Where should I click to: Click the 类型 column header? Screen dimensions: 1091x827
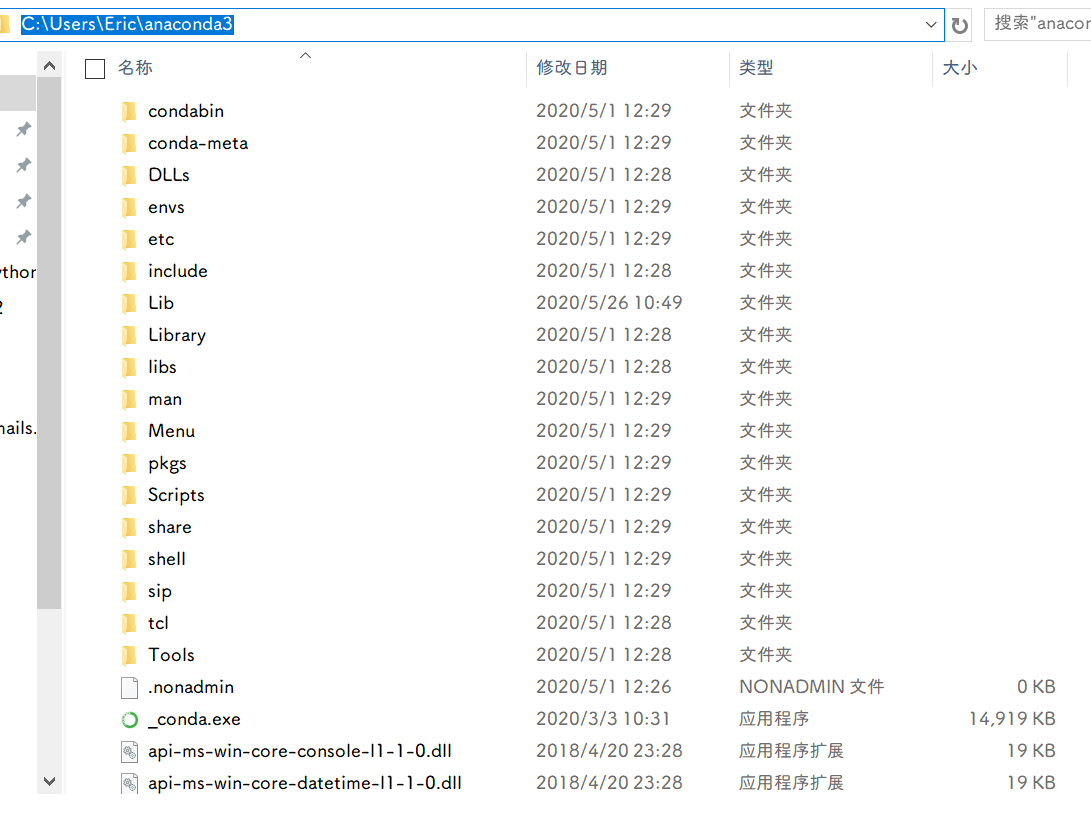758,68
